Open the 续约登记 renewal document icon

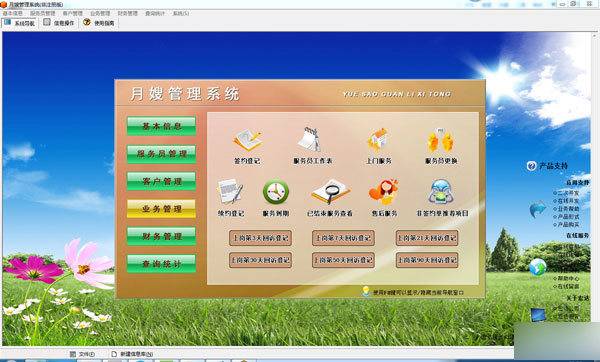[x=230, y=191]
